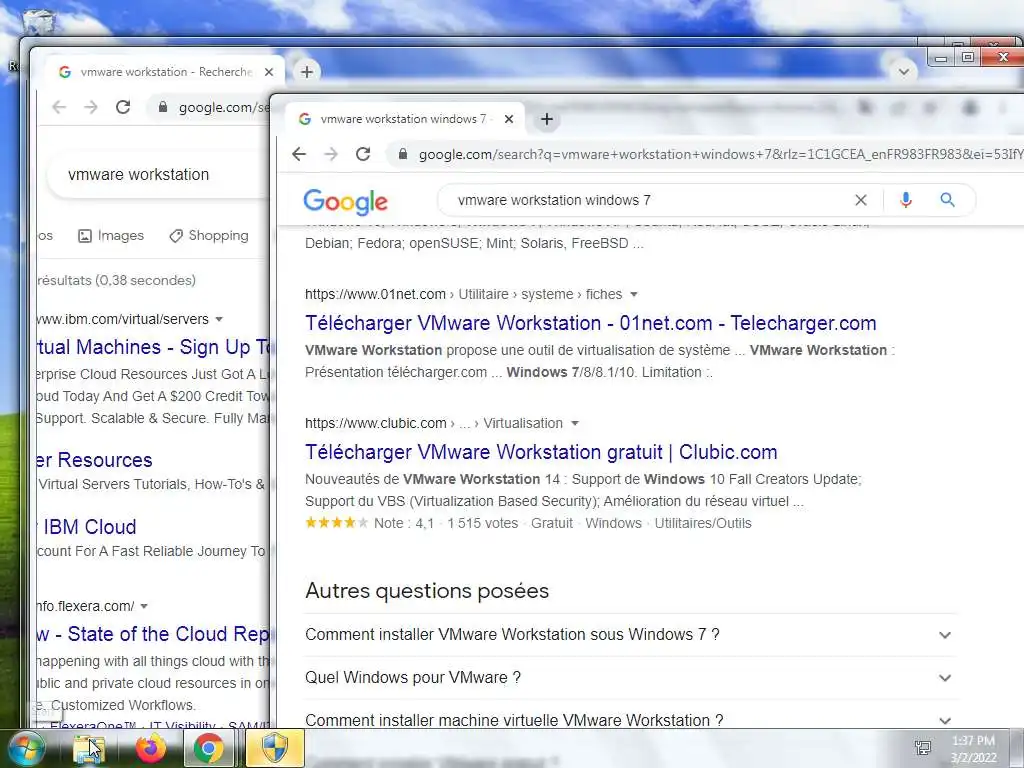This screenshot has height=768, width=1024.
Task: Click the 'https://www.clubic.com' breadcrumb text
Action: point(376,423)
